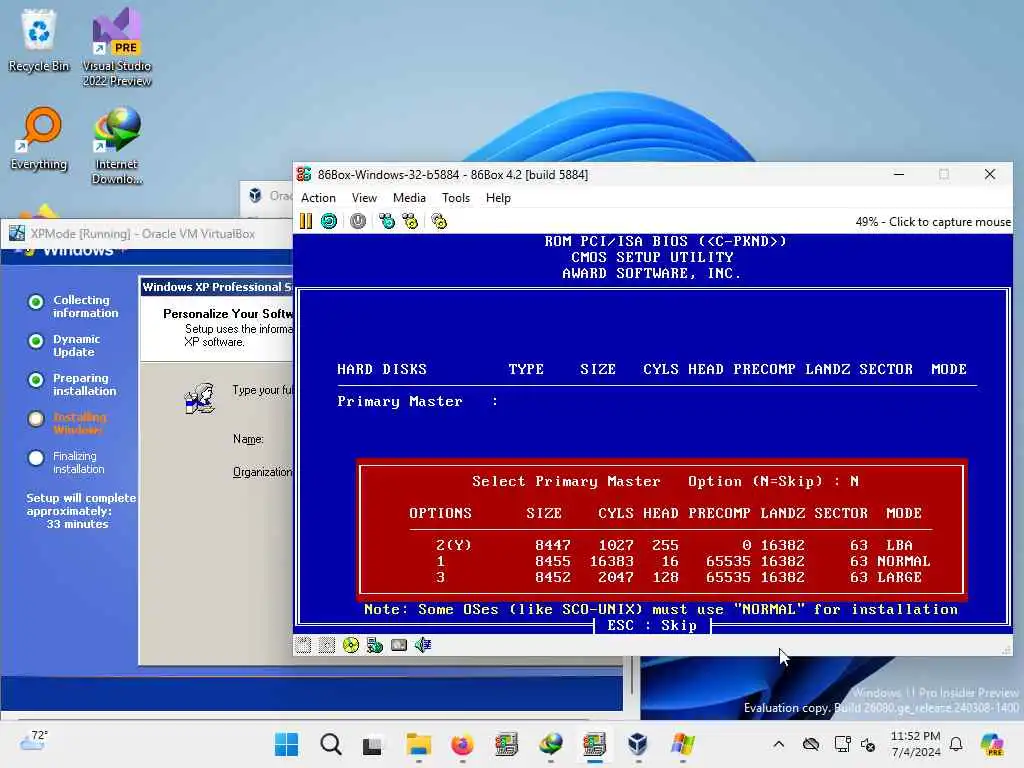Switch to VirtualBox from the taskbar cube icon
Image resolution: width=1024 pixels, height=768 pixels.
(637, 744)
